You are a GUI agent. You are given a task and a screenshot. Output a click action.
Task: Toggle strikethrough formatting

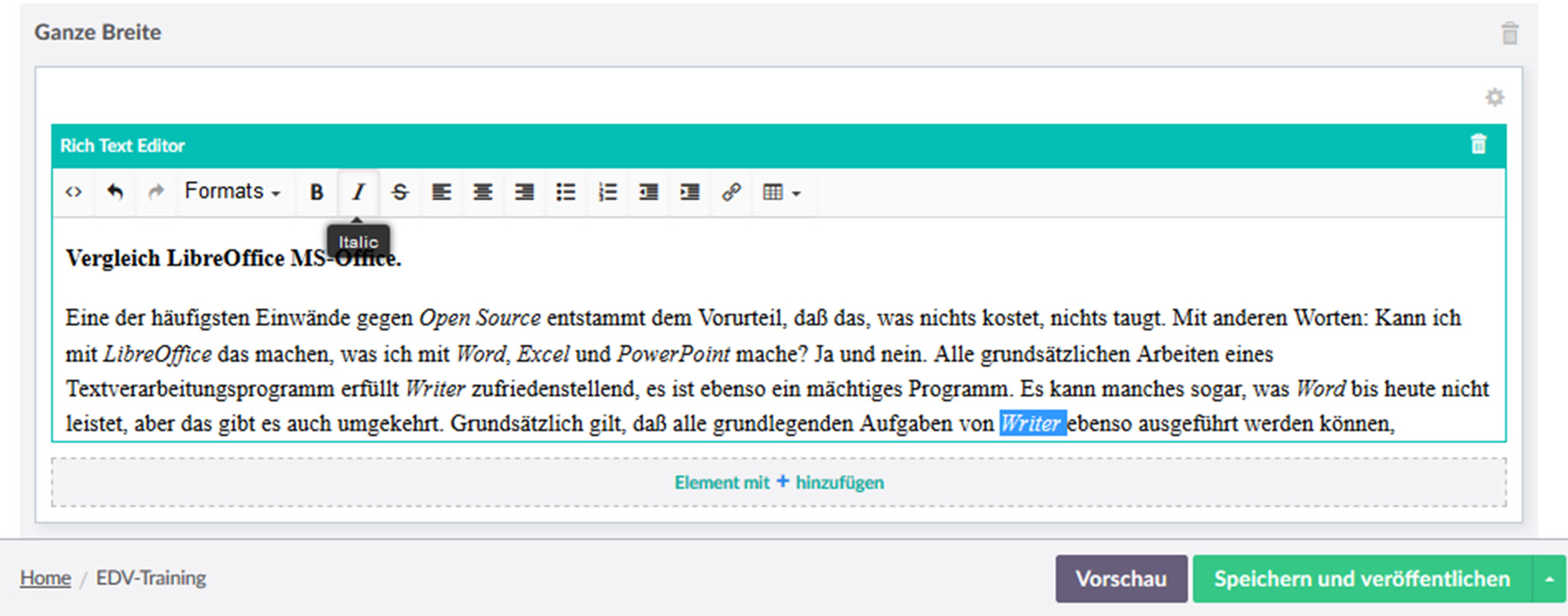tap(400, 192)
